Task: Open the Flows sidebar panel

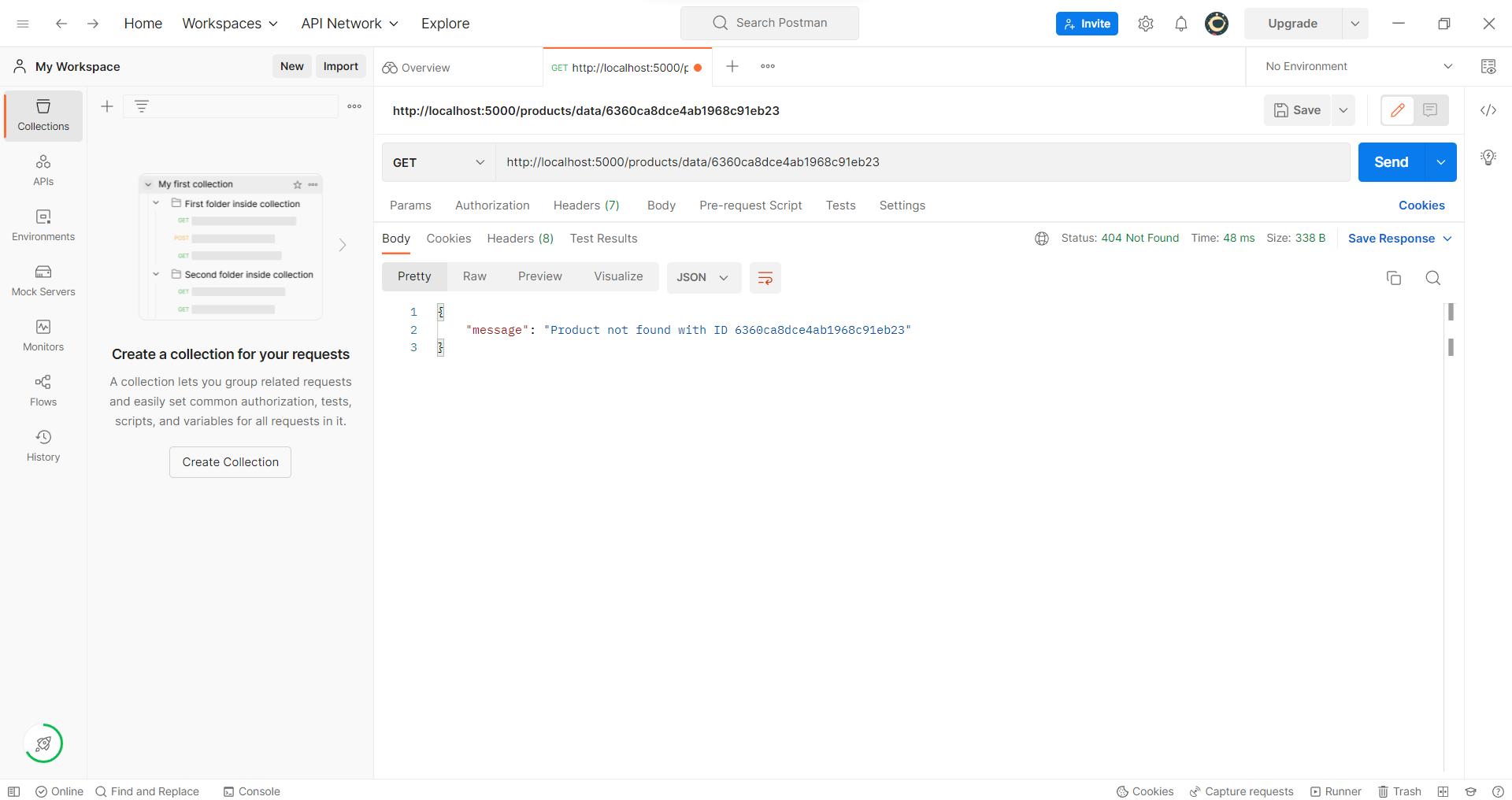Action: click(x=43, y=391)
